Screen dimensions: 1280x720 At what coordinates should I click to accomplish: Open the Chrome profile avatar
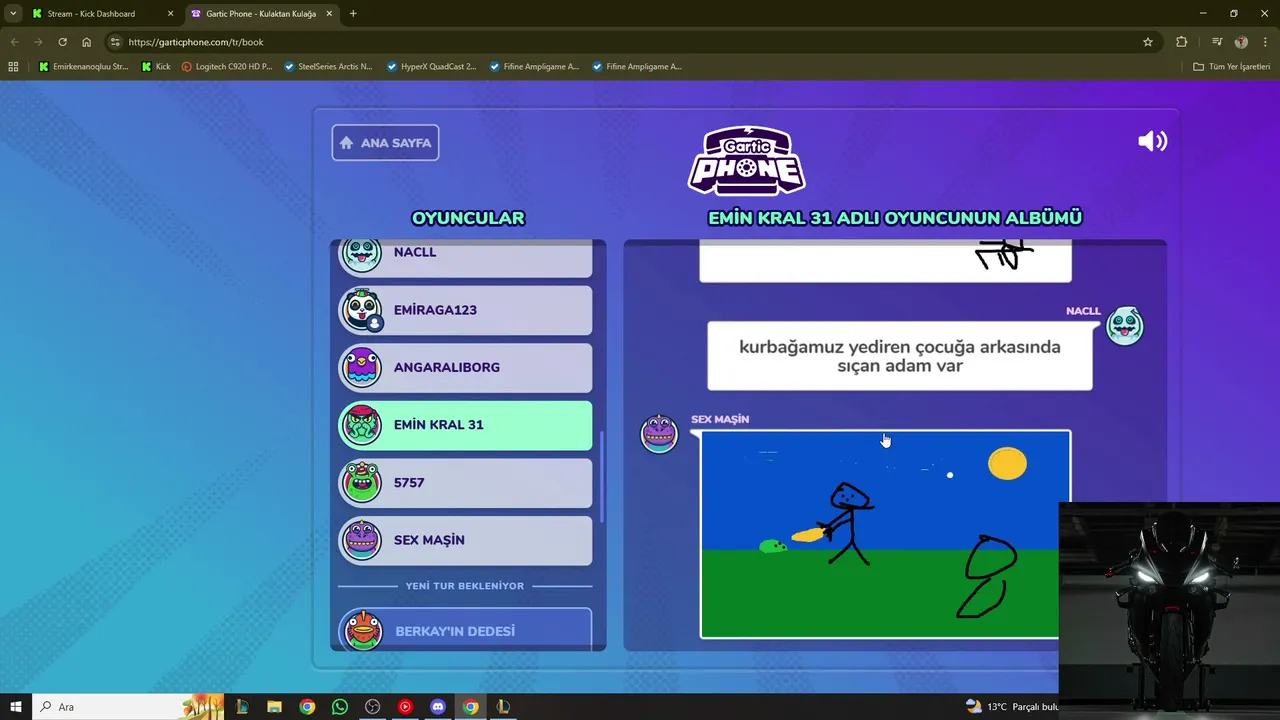pyautogui.click(x=1241, y=42)
